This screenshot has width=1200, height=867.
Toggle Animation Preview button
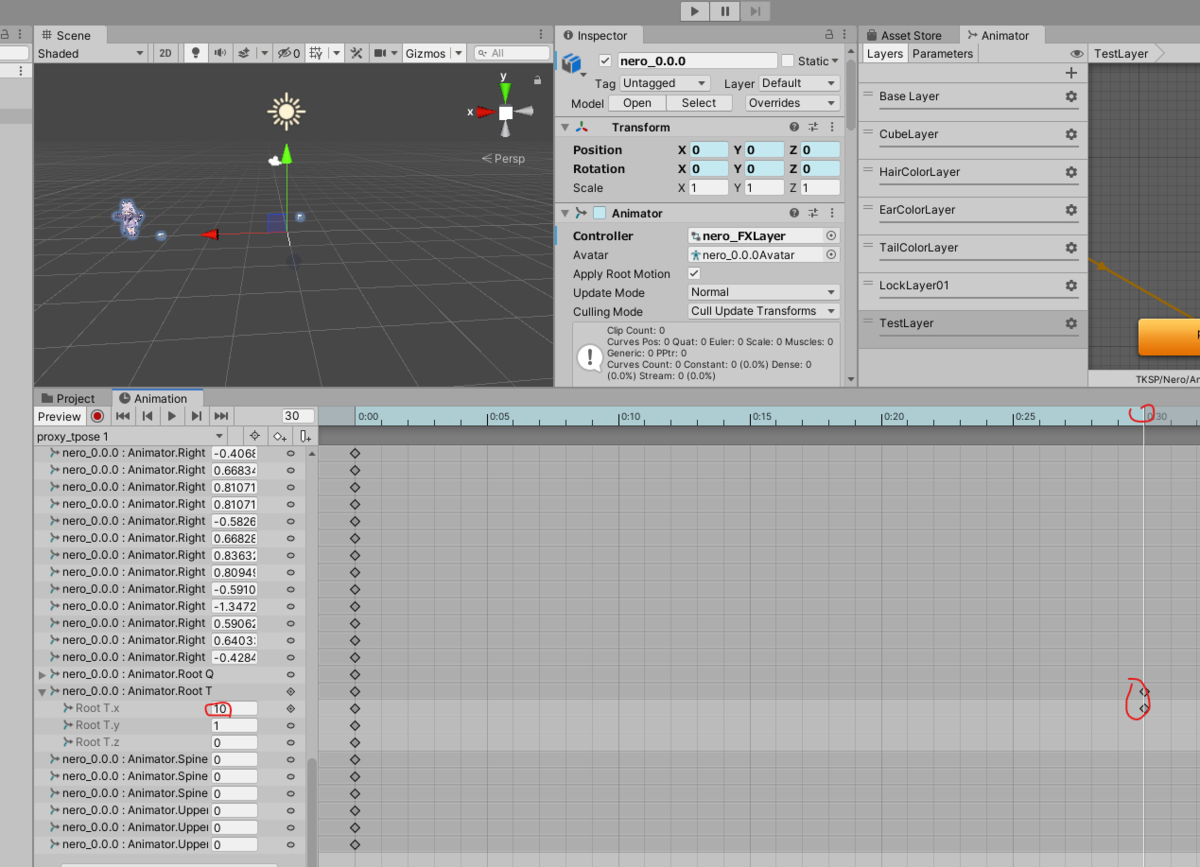pos(59,416)
